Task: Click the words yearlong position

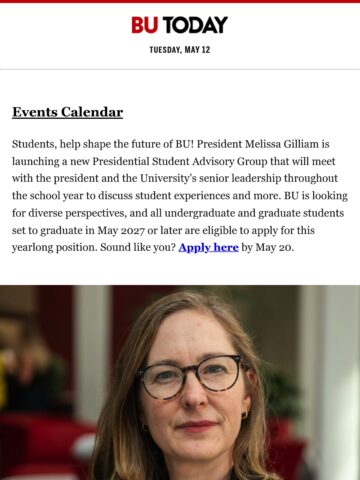Action: [55, 247]
